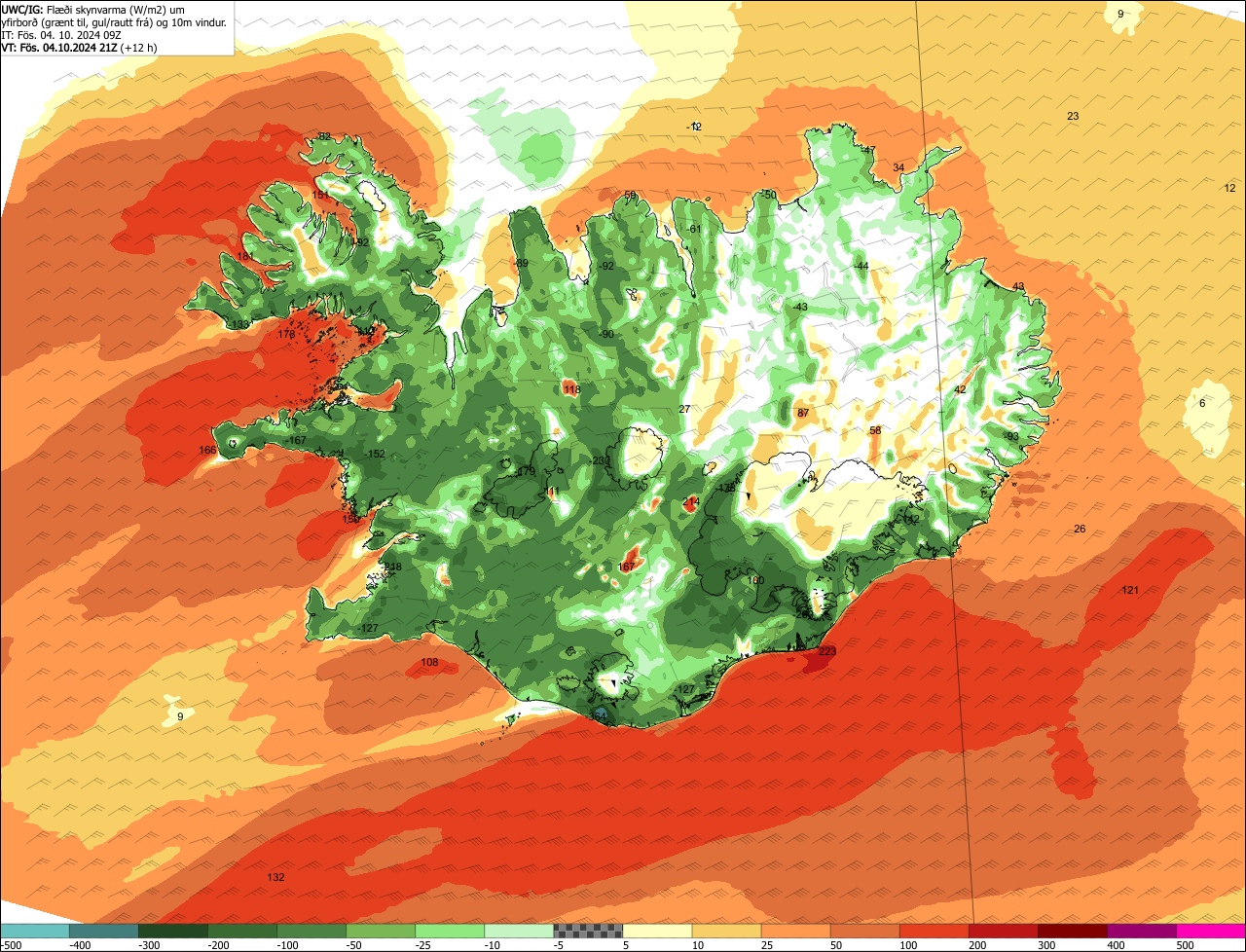Click the map value 178 over Breiðafjörður
1246x952 pixels.
(x=286, y=334)
